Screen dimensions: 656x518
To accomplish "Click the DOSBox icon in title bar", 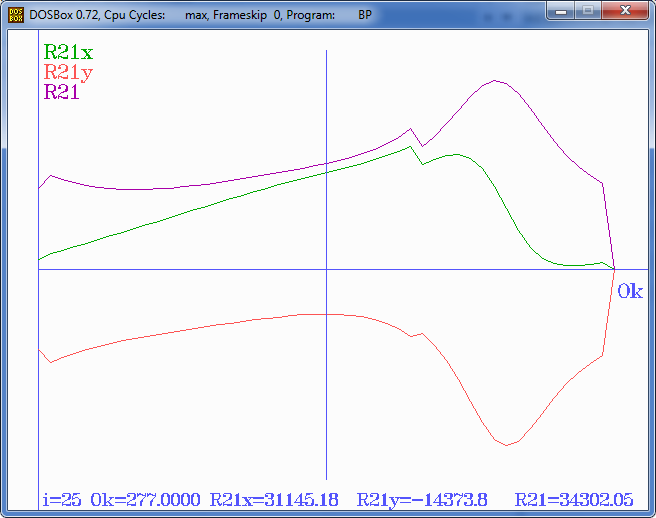I will click(15, 15).
